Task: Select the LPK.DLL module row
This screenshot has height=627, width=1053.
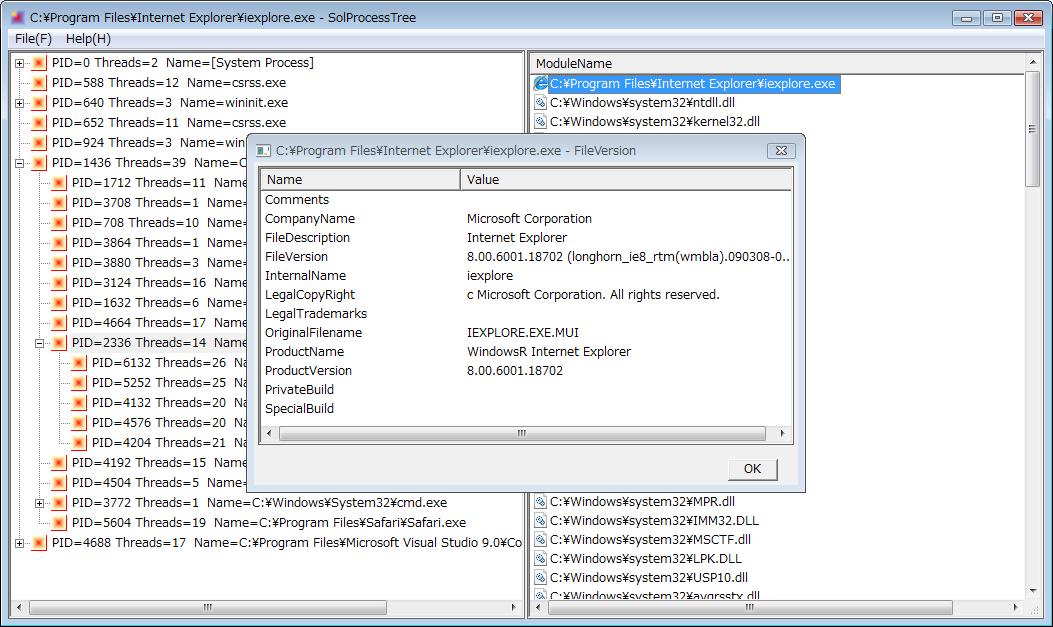Action: pyautogui.click(x=645, y=559)
